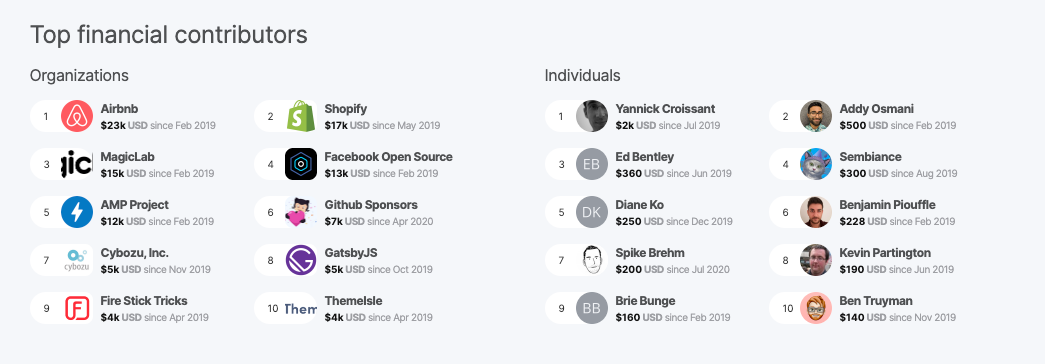The width and height of the screenshot is (1045, 364).
Task: Click Sembiance's cat avatar
Action: [x=816, y=164]
